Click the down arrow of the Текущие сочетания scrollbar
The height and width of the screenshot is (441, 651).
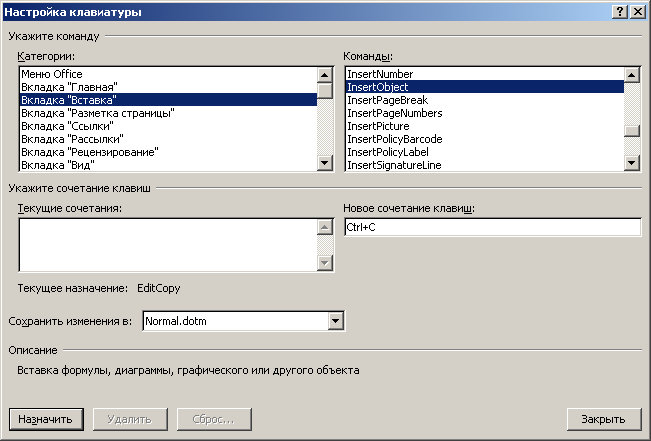324,262
